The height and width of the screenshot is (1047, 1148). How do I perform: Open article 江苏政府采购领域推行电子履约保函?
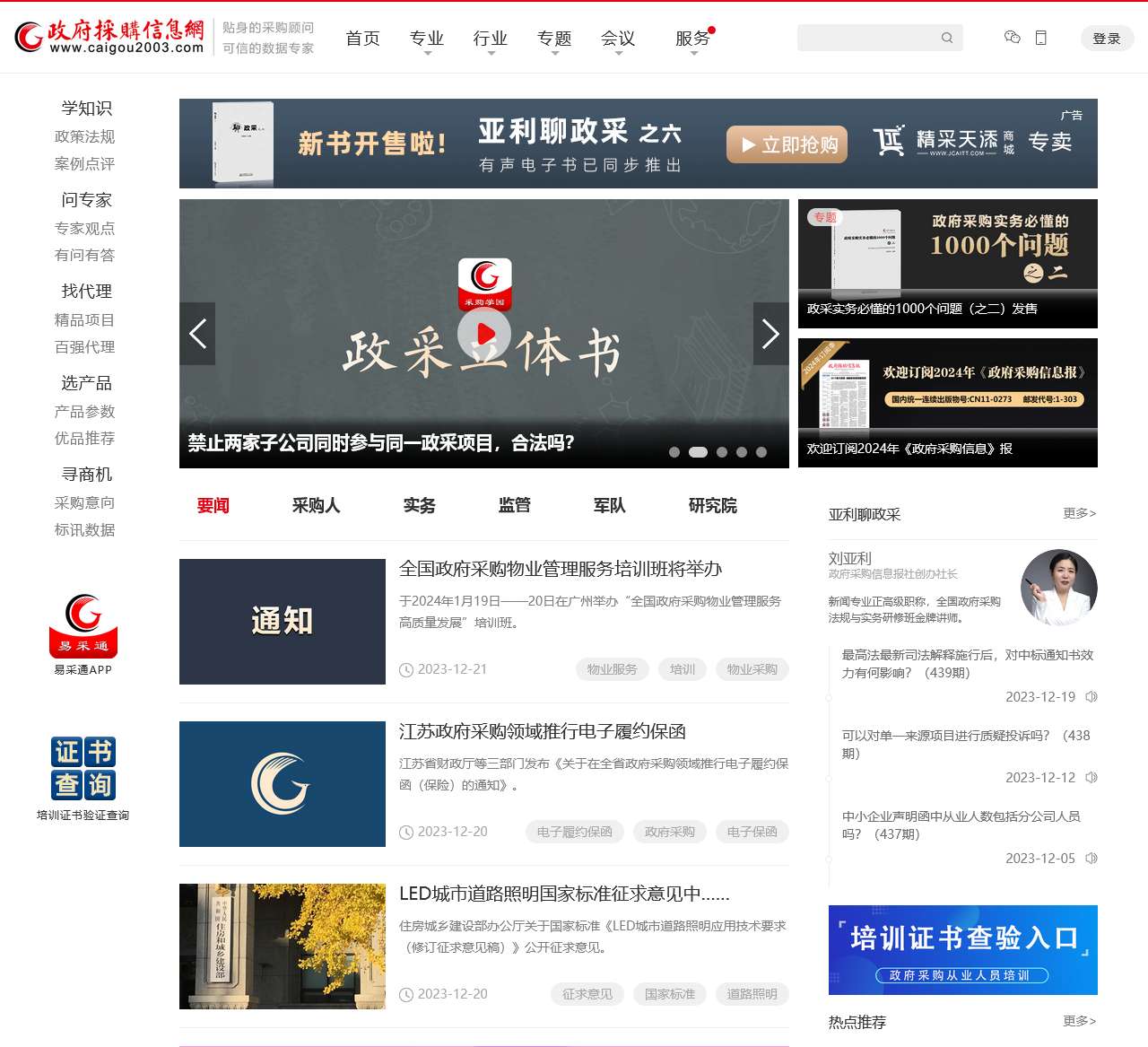pos(543,731)
